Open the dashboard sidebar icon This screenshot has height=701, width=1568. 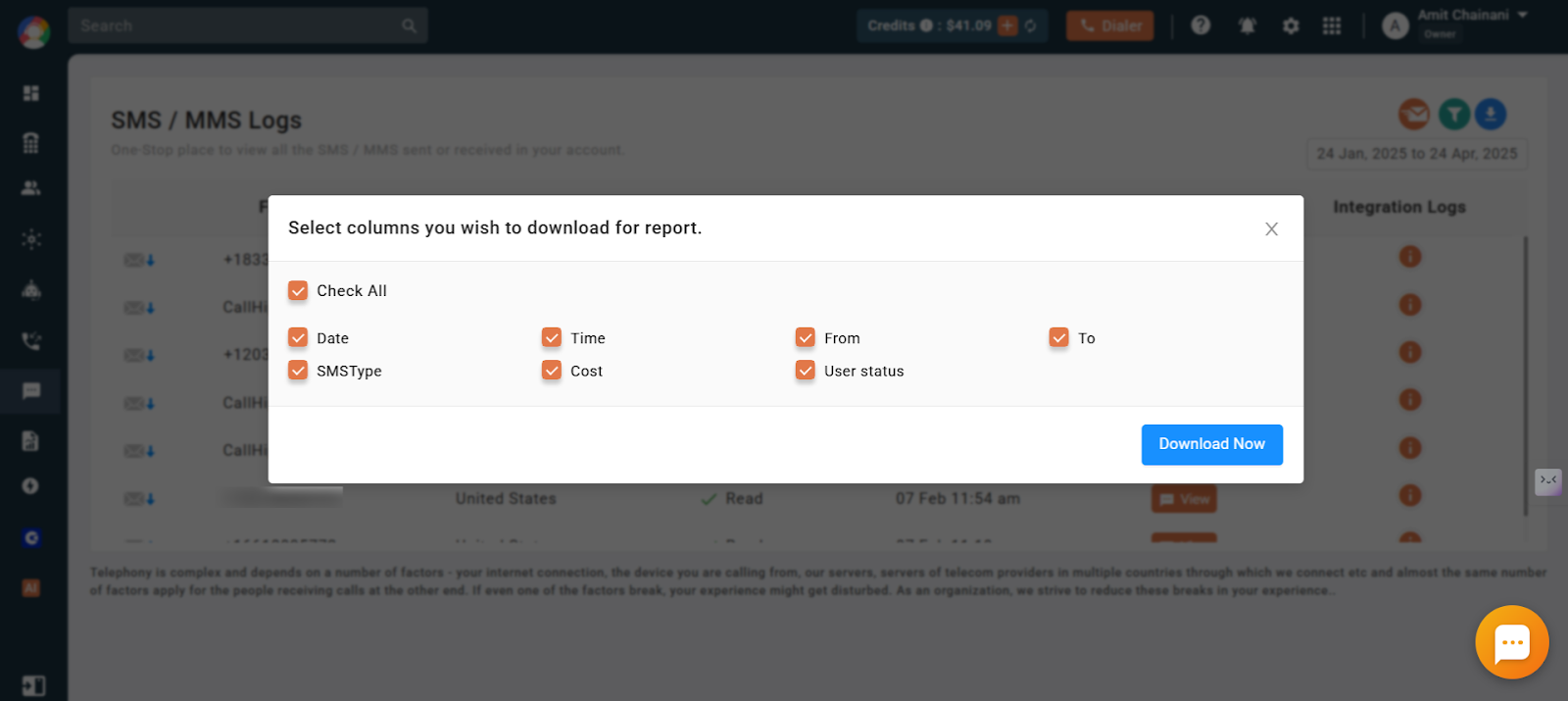click(31, 93)
